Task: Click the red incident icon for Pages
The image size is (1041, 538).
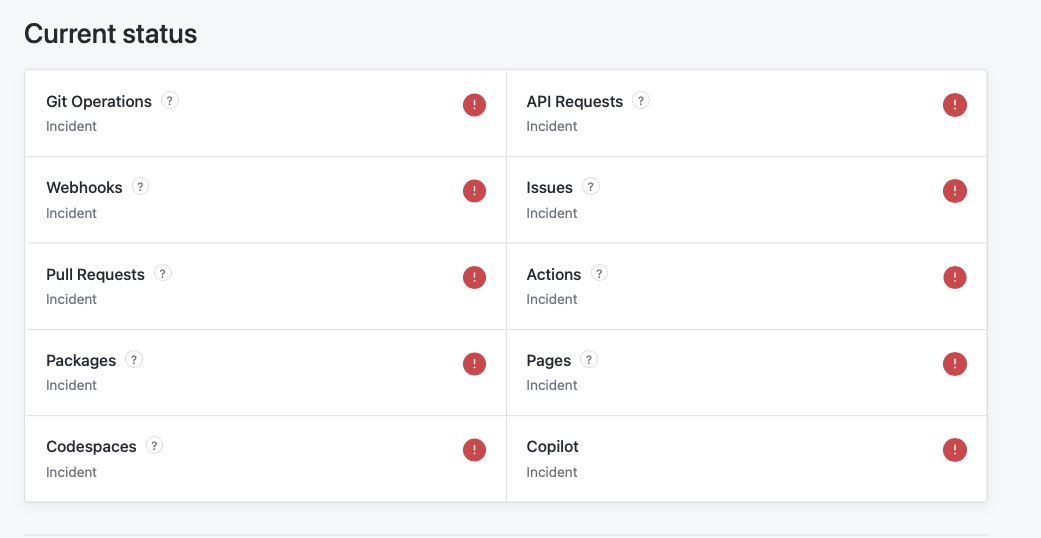Action: click(955, 364)
